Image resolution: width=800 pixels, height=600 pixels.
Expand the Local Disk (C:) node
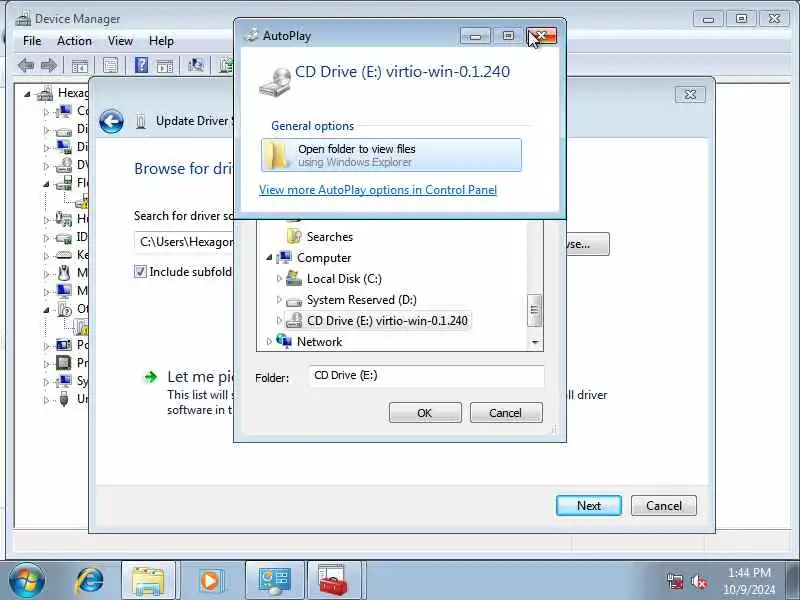(279, 279)
